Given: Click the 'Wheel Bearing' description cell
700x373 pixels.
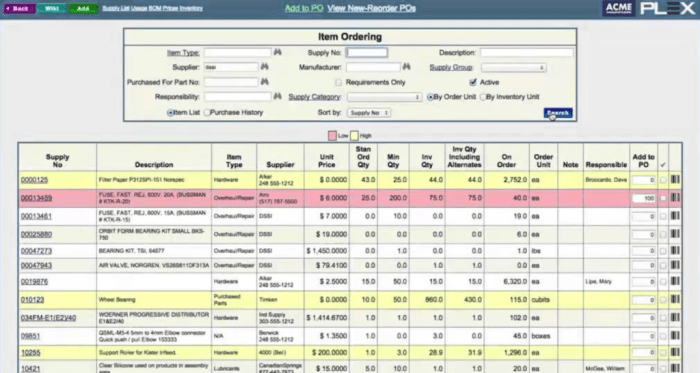Looking at the screenshot, I should click(154, 300).
